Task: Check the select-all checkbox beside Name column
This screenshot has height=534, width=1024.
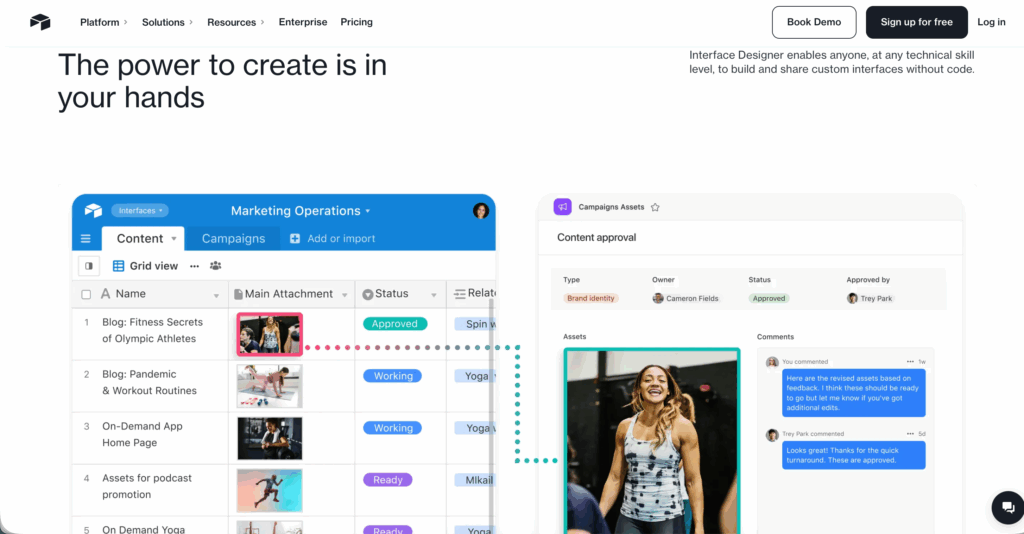Action: 86,294
